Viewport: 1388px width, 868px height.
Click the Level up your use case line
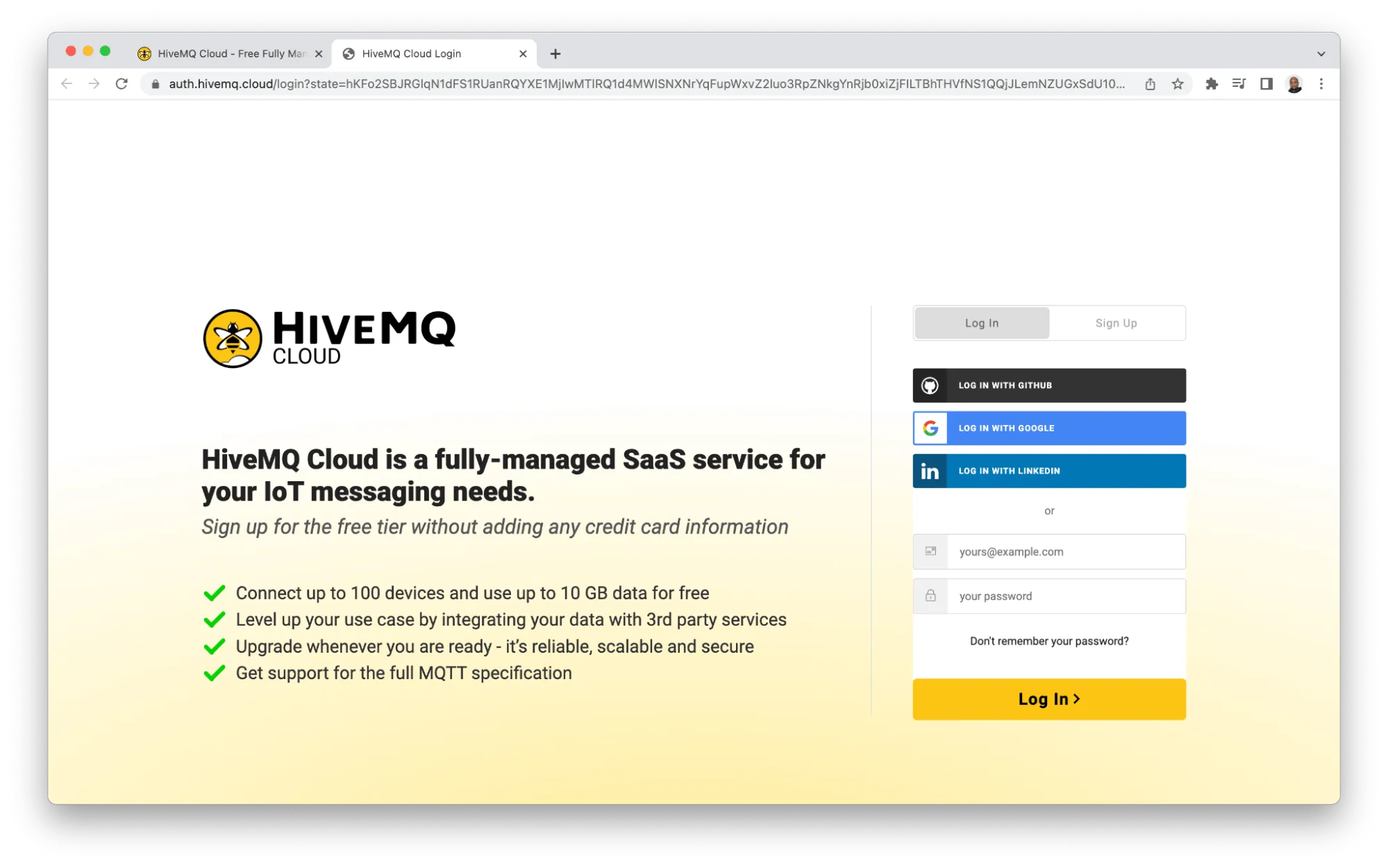[511, 619]
